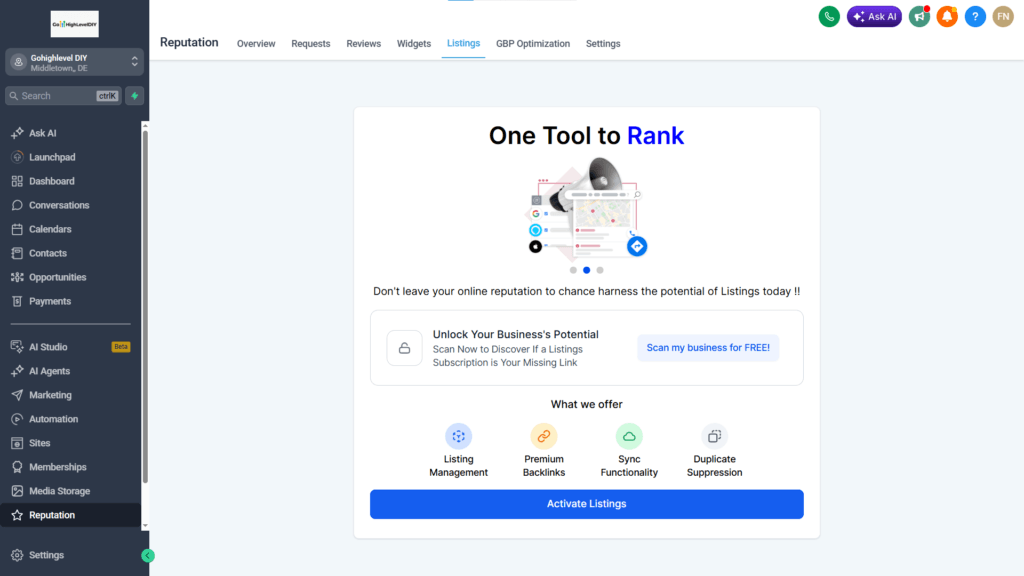
Task: Click the sidebar vertical scrollbar
Action: coord(145,307)
